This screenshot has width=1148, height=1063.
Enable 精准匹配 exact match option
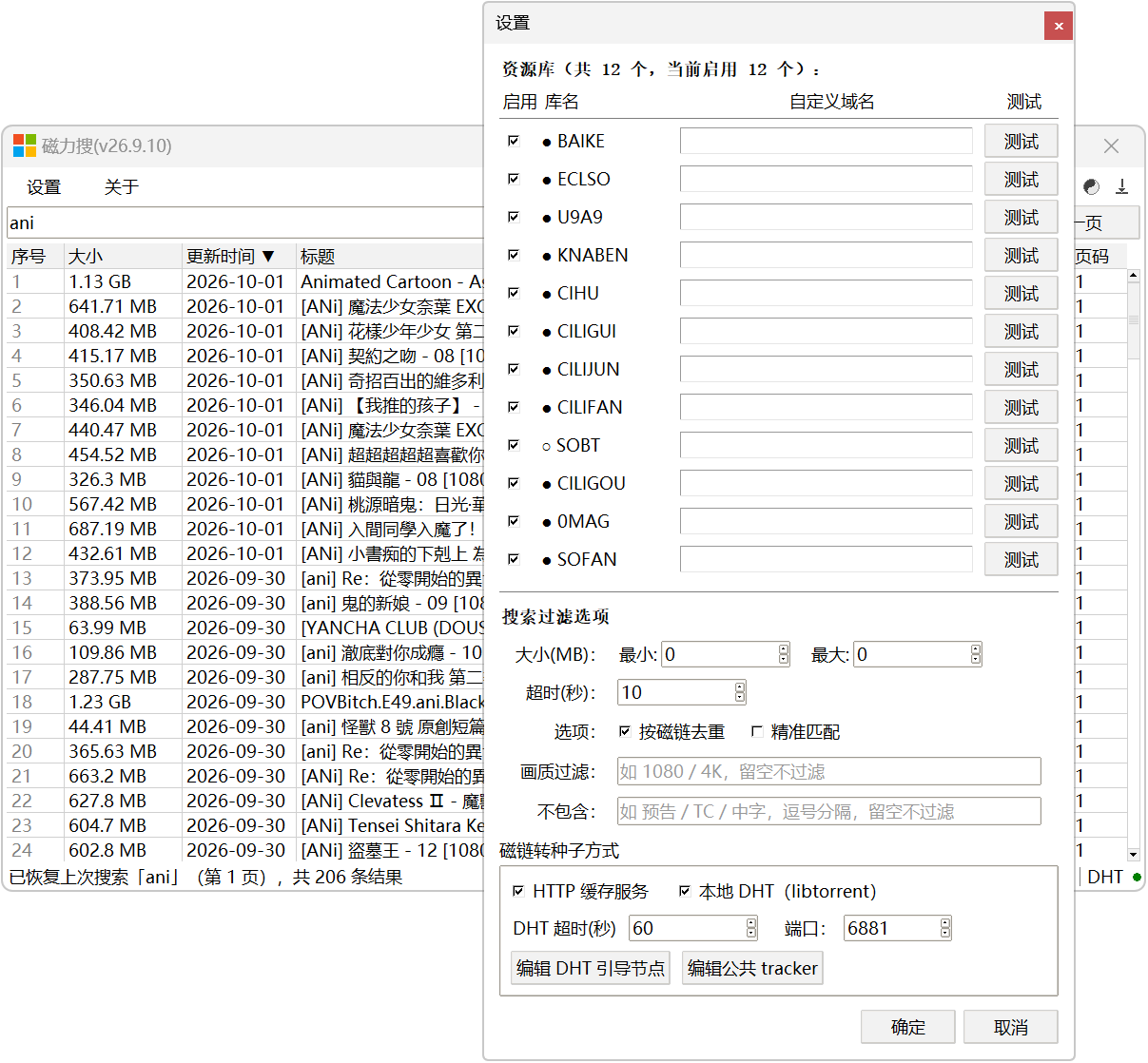[757, 731]
